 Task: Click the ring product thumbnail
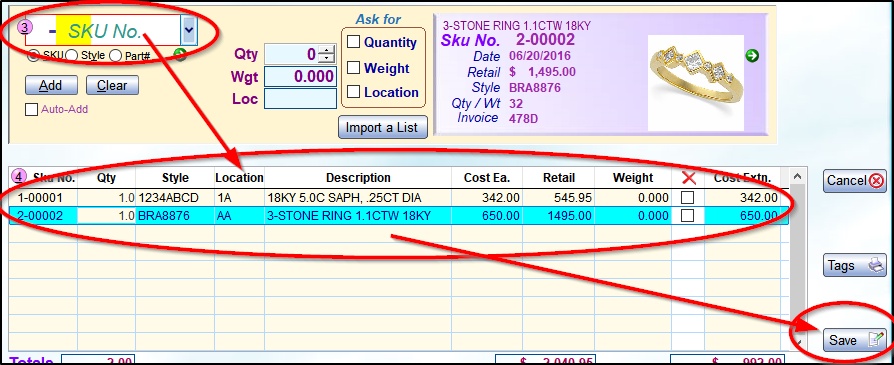[696, 82]
